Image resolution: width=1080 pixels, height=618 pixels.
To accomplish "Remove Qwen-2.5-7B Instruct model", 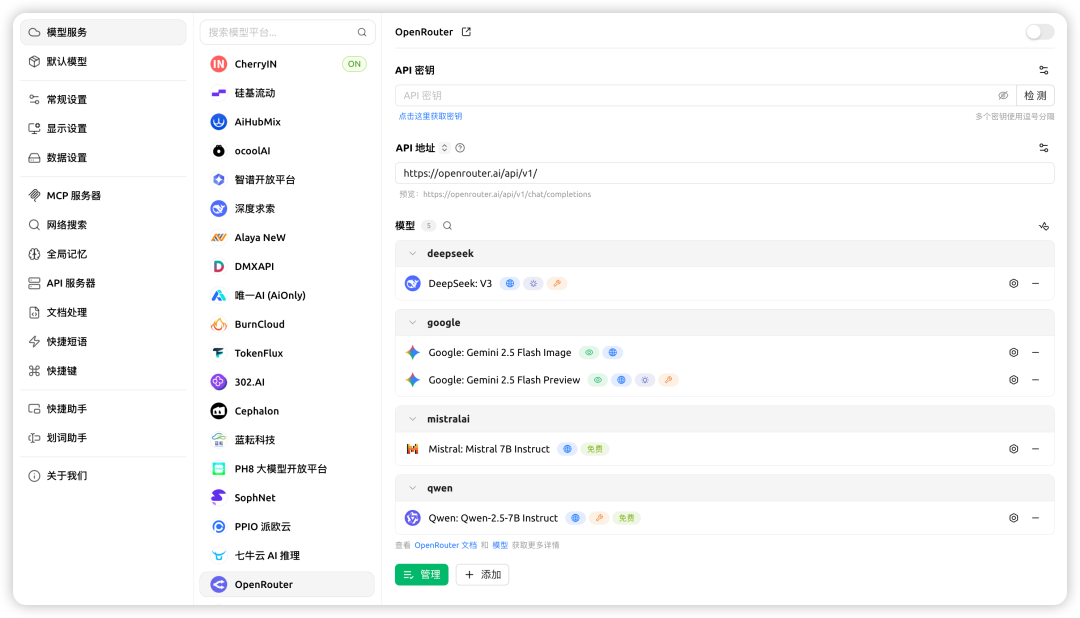I will click(1035, 518).
